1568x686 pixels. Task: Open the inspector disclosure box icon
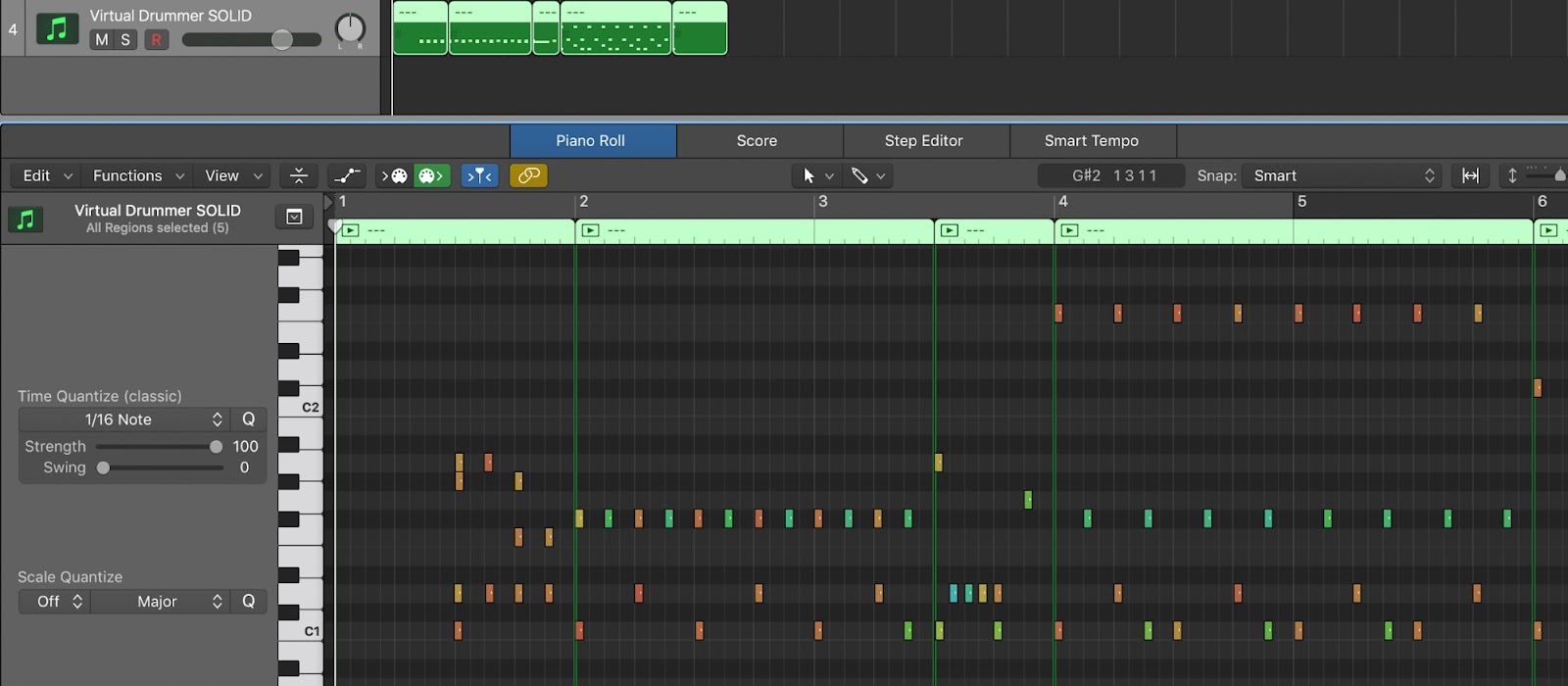(x=294, y=217)
